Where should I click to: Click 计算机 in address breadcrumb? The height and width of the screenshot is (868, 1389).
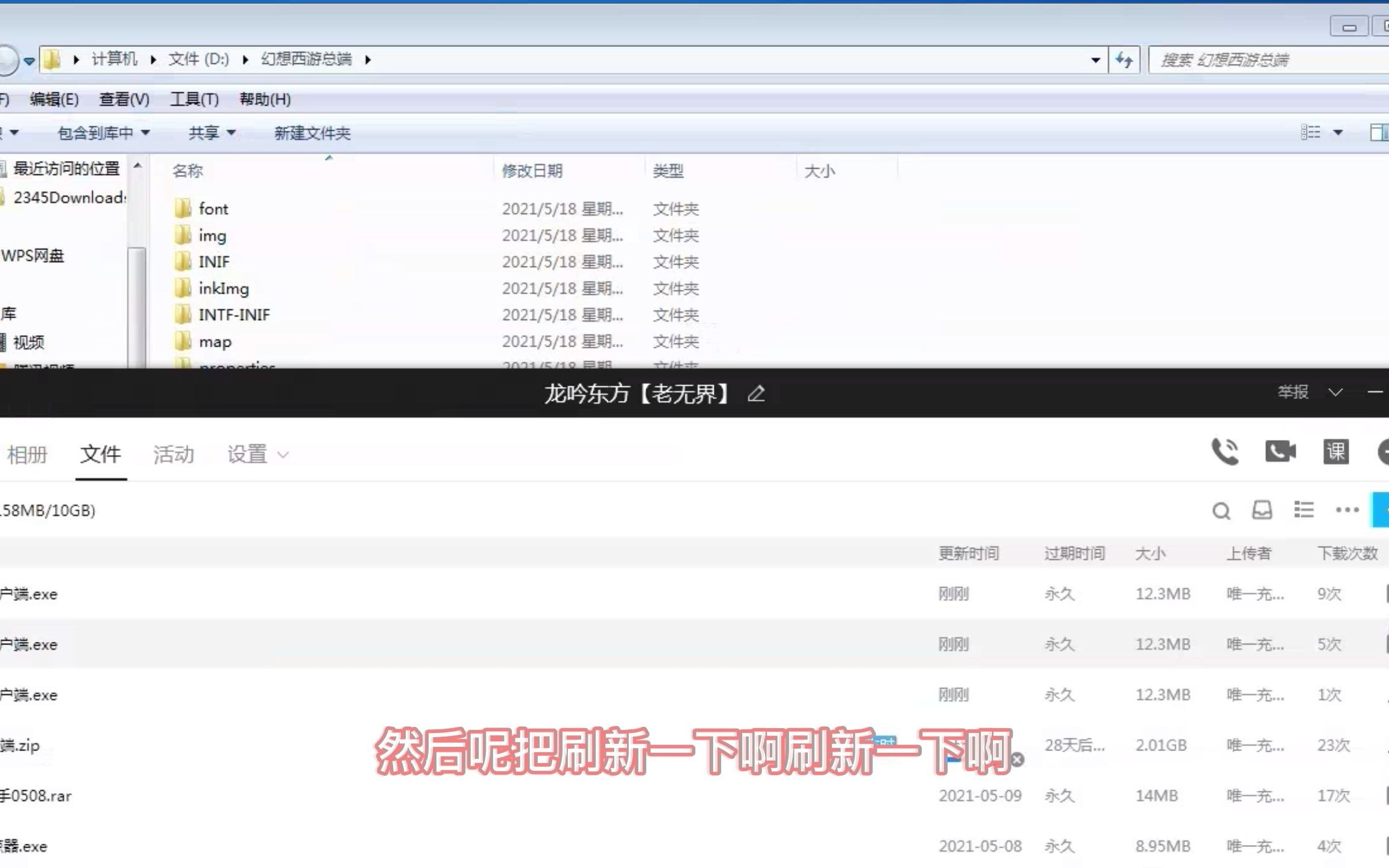point(114,59)
